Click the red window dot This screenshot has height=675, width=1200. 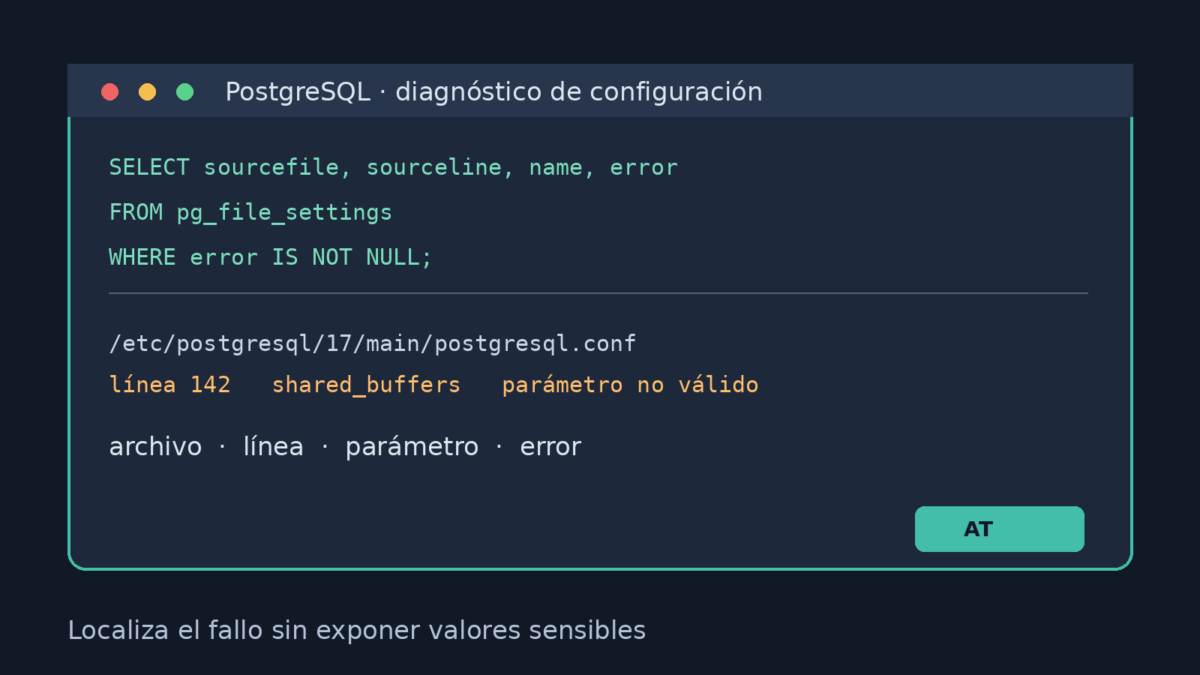110,92
